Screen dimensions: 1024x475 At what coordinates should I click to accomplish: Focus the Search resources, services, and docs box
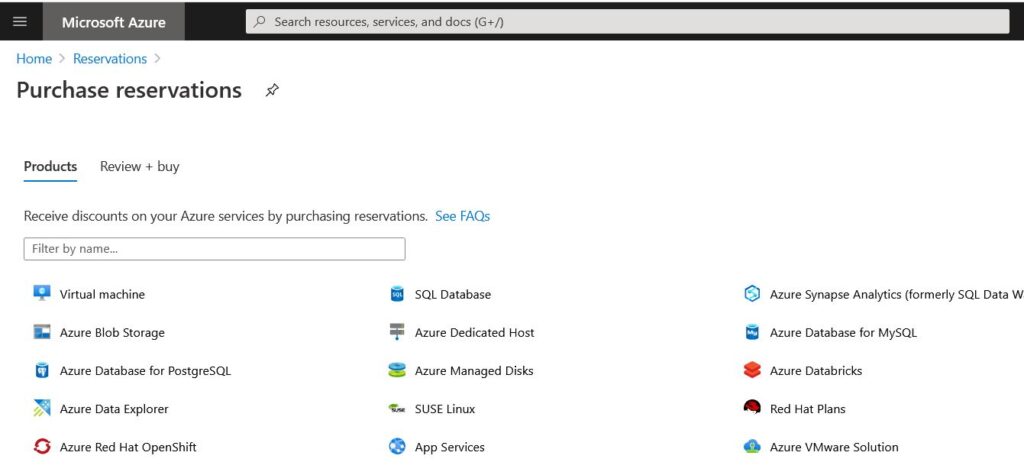point(627,22)
